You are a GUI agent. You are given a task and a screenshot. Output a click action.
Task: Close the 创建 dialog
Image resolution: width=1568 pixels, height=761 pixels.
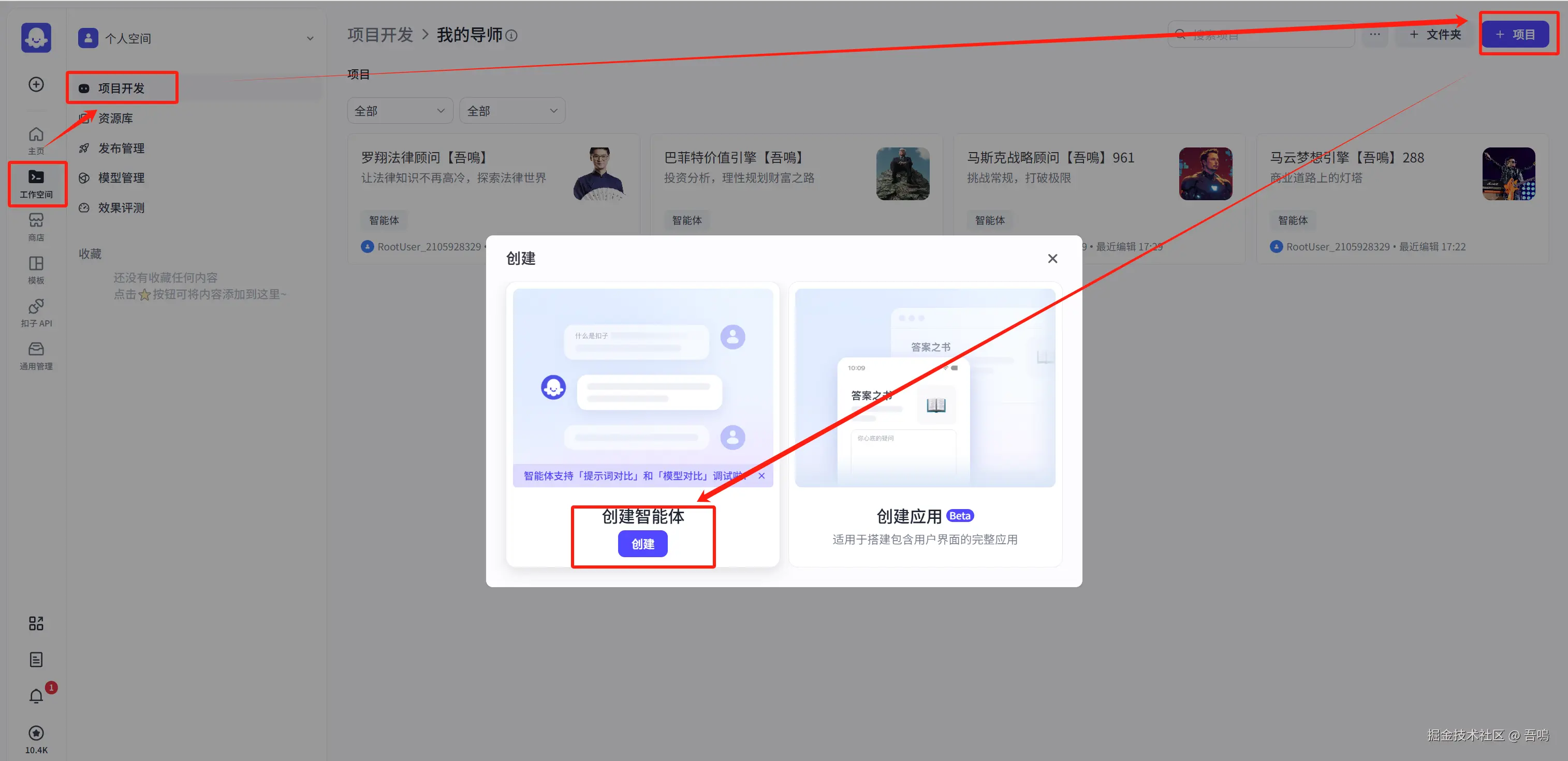[x=1052, y=259]
